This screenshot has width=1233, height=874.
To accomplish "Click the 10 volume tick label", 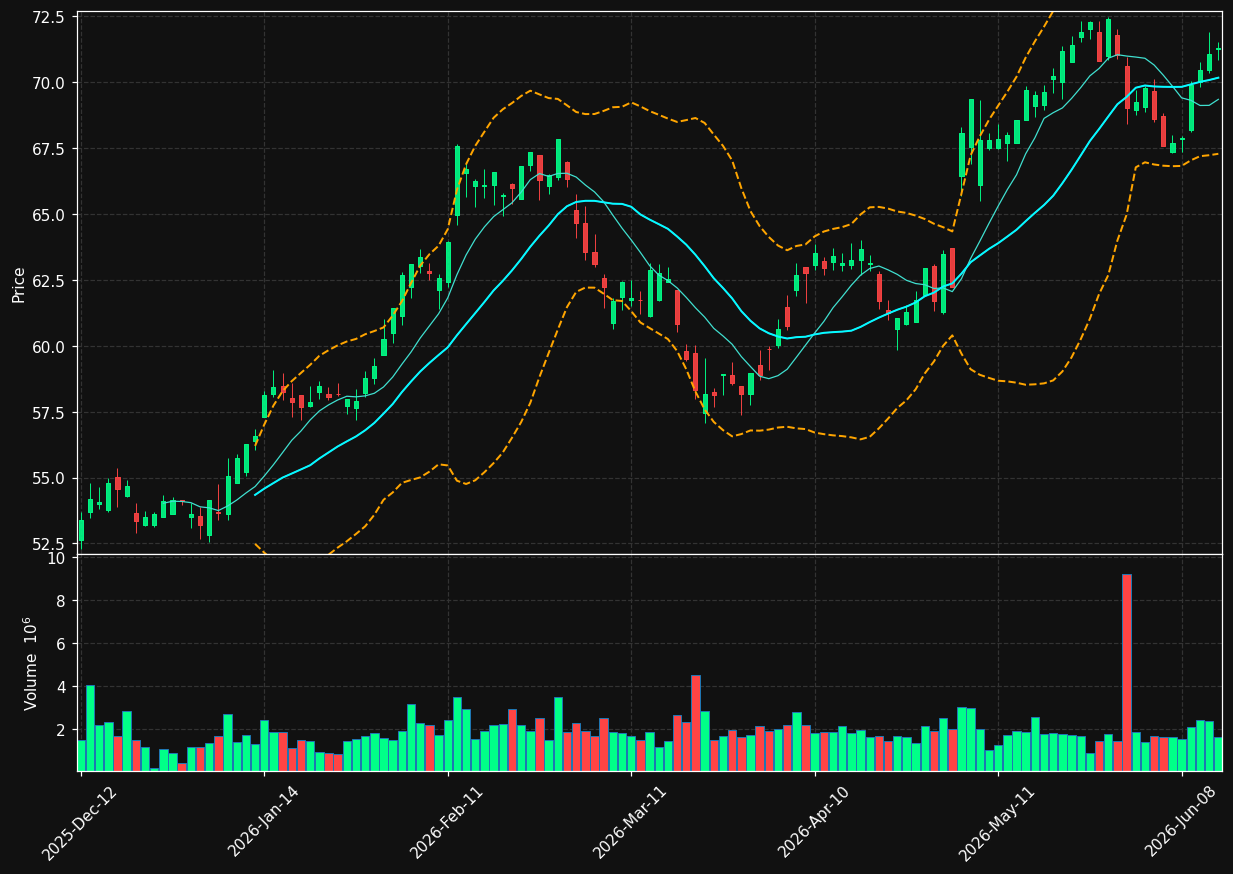I will click(x=57, y=559).
